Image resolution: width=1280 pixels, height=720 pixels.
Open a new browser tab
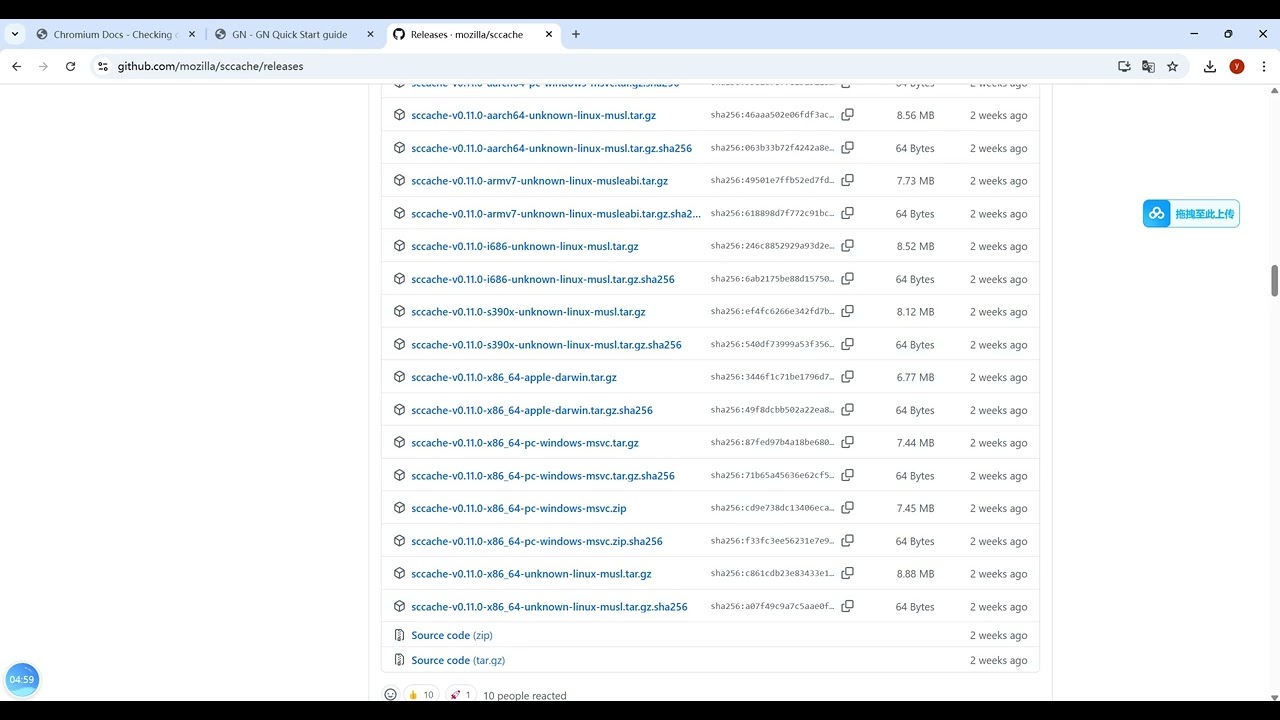click(575, 34)
